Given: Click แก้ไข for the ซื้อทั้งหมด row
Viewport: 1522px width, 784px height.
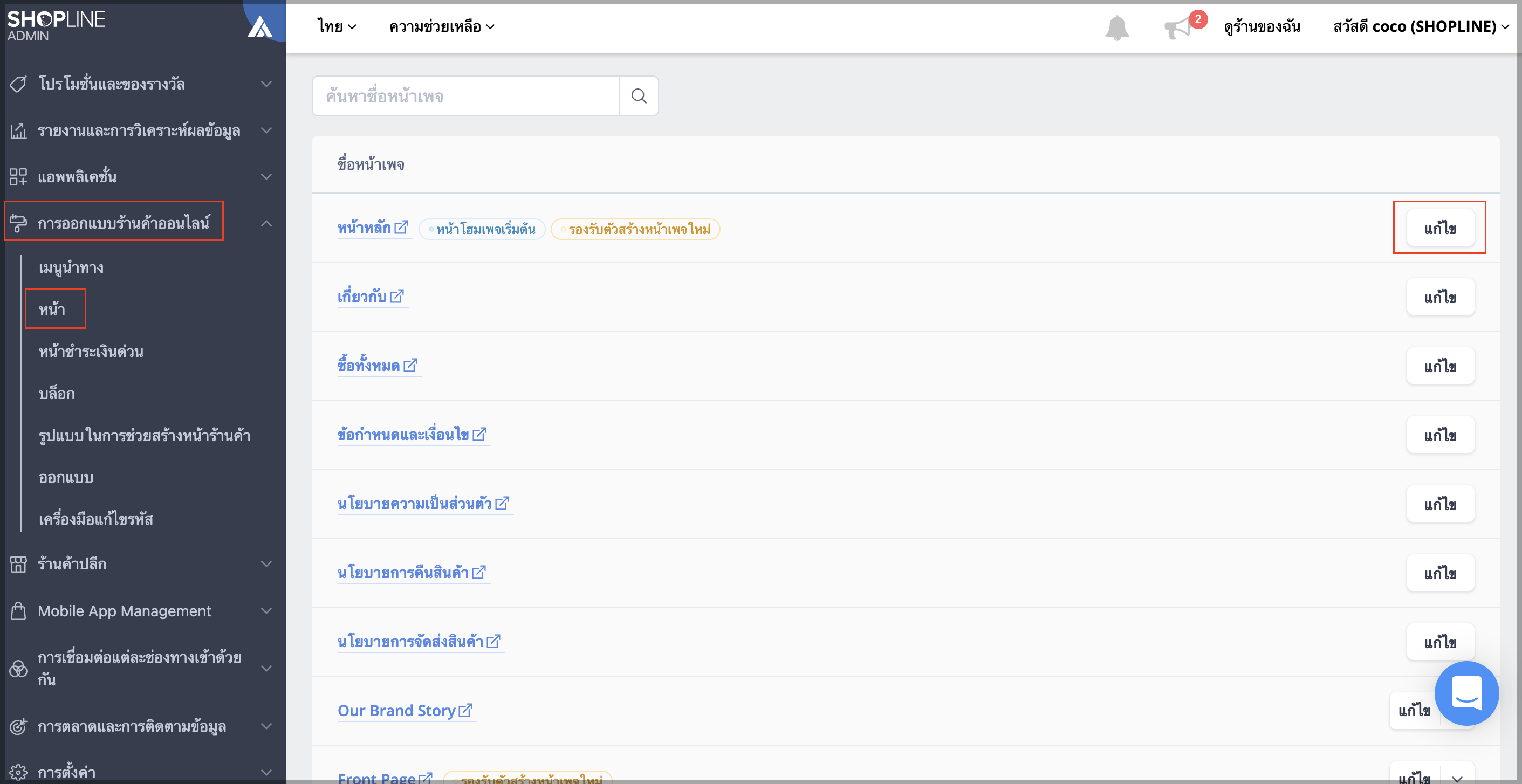Looking at the screenshot, I should 1440,366.
